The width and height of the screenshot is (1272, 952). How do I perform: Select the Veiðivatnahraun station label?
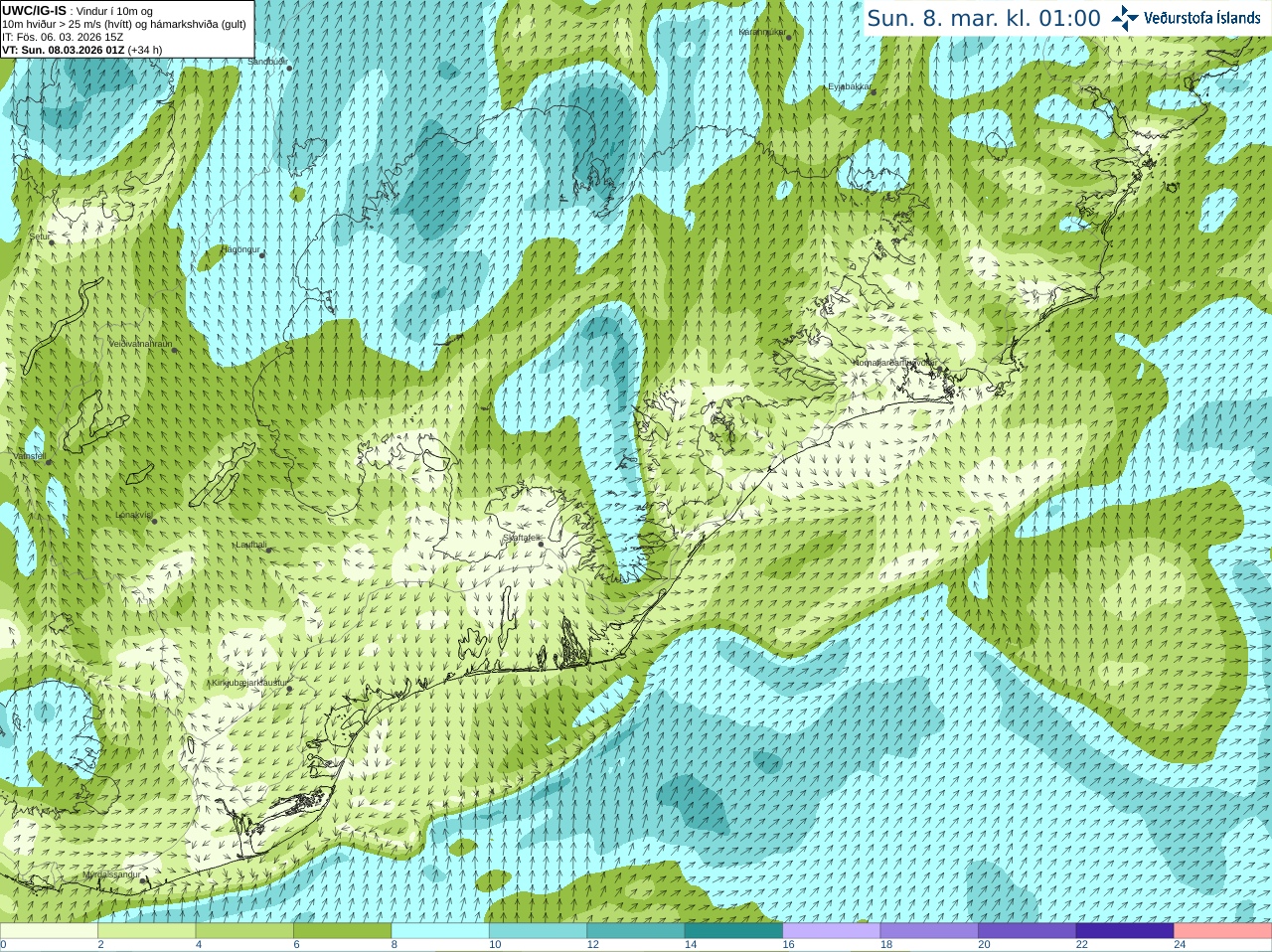[x=140, y=344]
